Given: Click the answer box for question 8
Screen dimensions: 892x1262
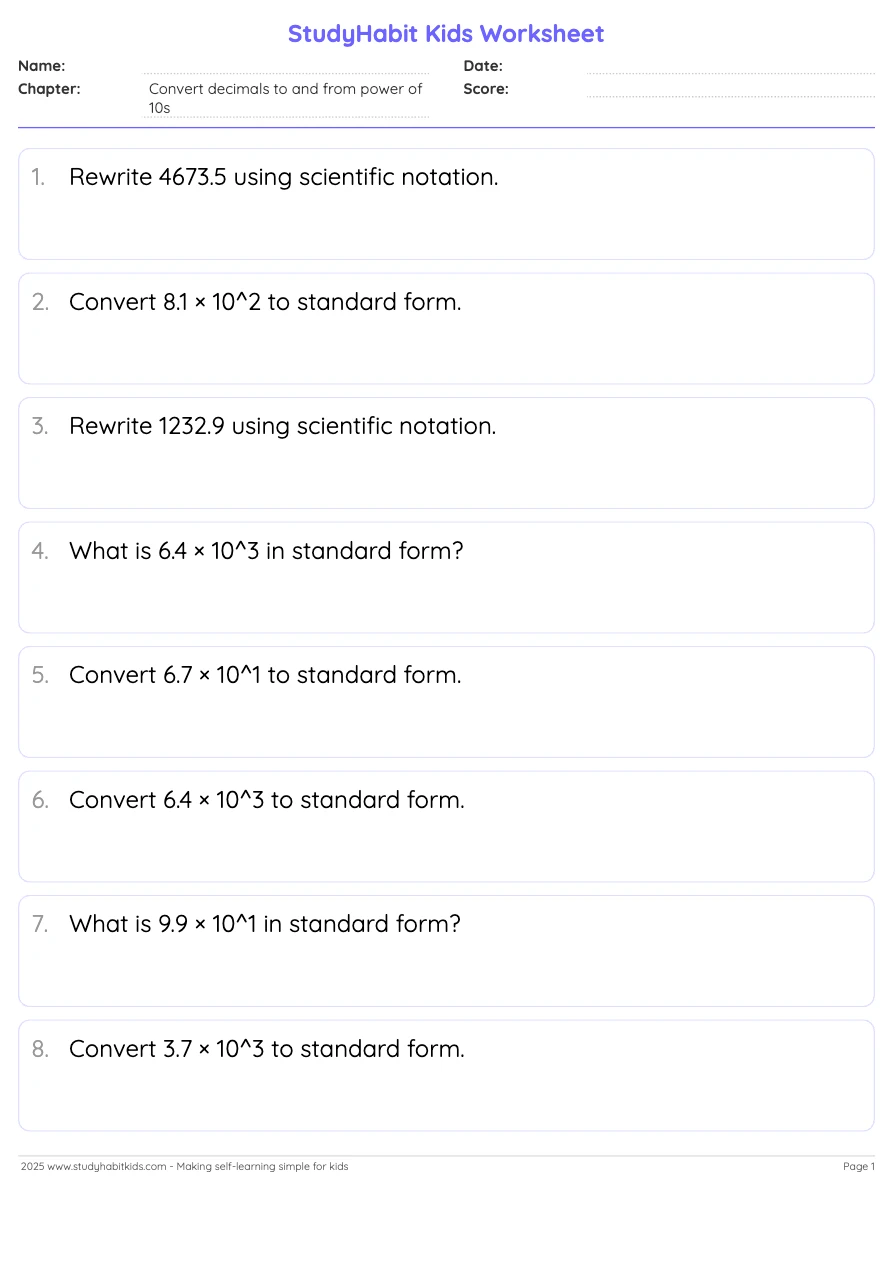Looking at the screenshot, I should tap(446, 1098).
